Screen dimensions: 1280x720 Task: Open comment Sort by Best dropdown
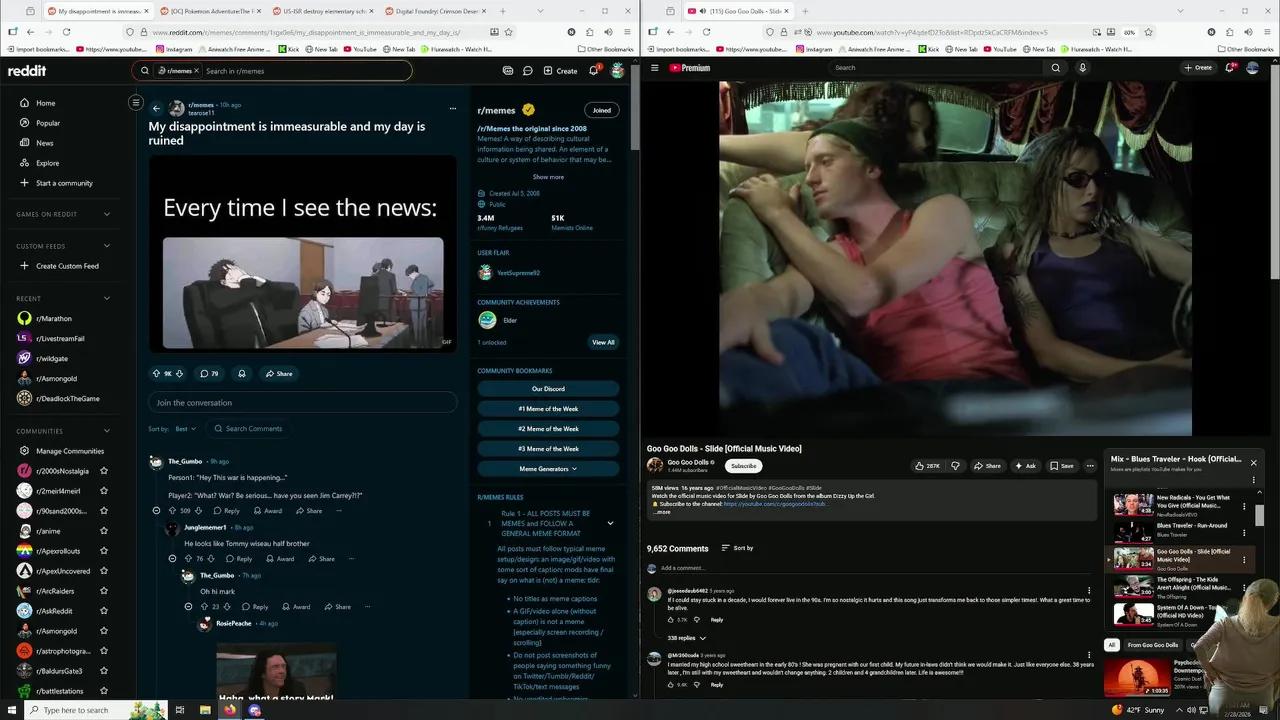point(186,428)
